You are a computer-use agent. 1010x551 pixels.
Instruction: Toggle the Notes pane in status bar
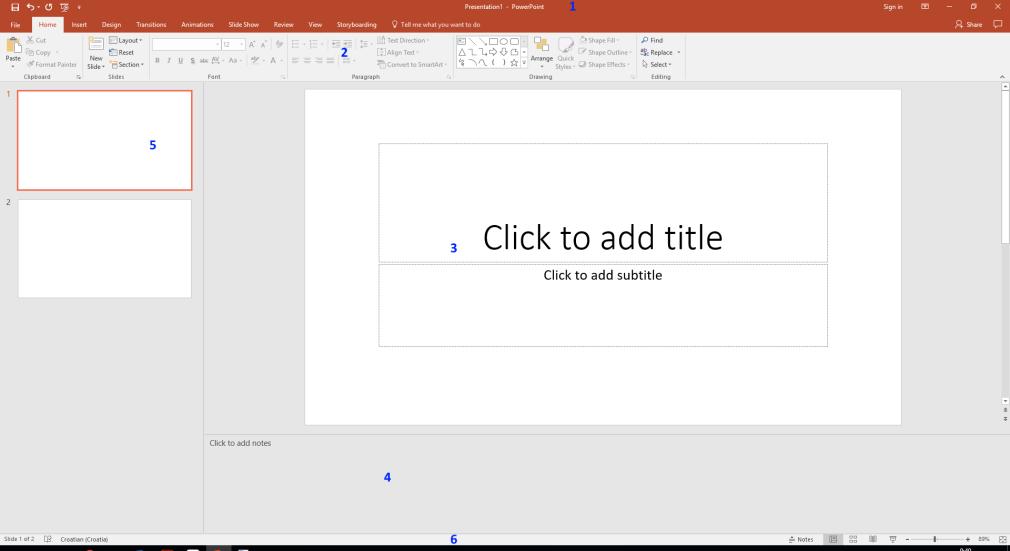[801, 539]
